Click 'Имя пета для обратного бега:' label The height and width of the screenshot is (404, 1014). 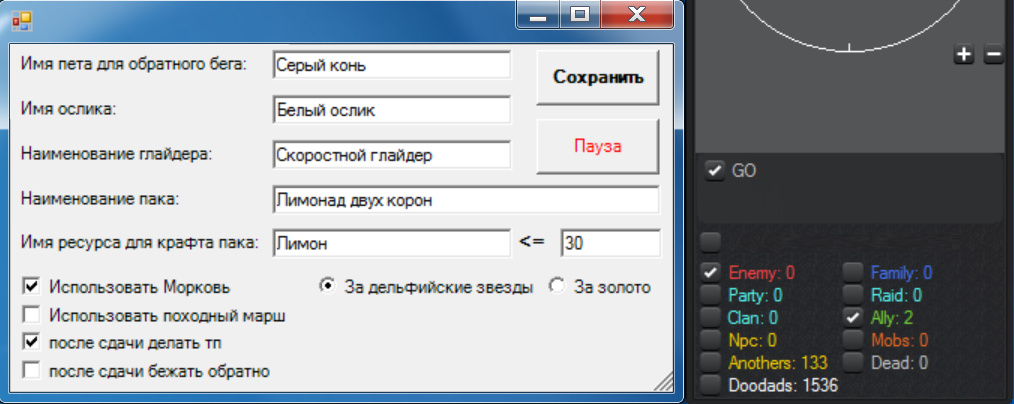point(134,64)
